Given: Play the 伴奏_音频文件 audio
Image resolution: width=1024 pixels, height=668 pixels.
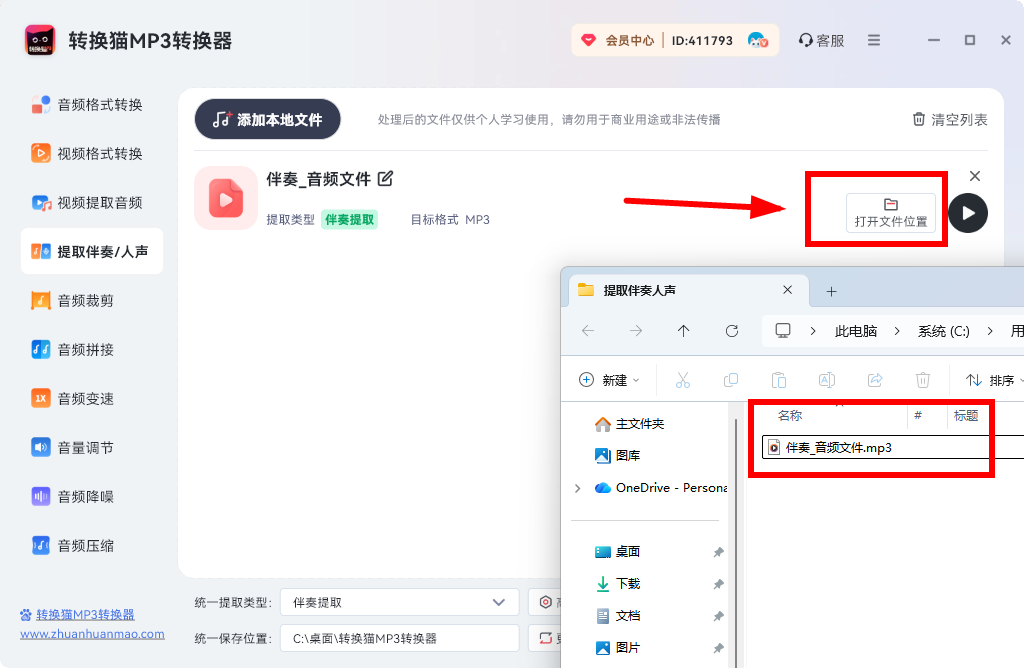Looking at the screenshot, I should coord(968,213).
